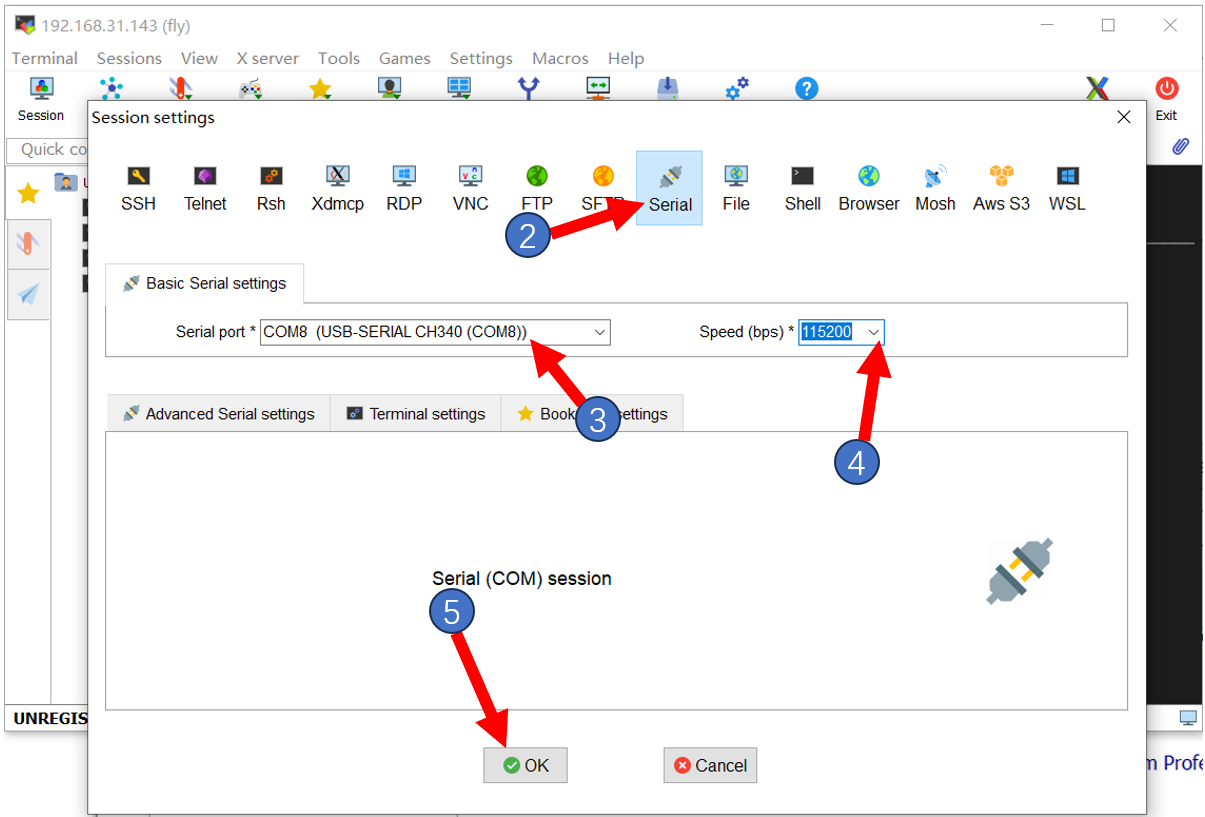This screenshot has width=1205, height=817.
Task: Select the Aws S3 session icon
Action: pyautogui.click(x=1001, y=188)
